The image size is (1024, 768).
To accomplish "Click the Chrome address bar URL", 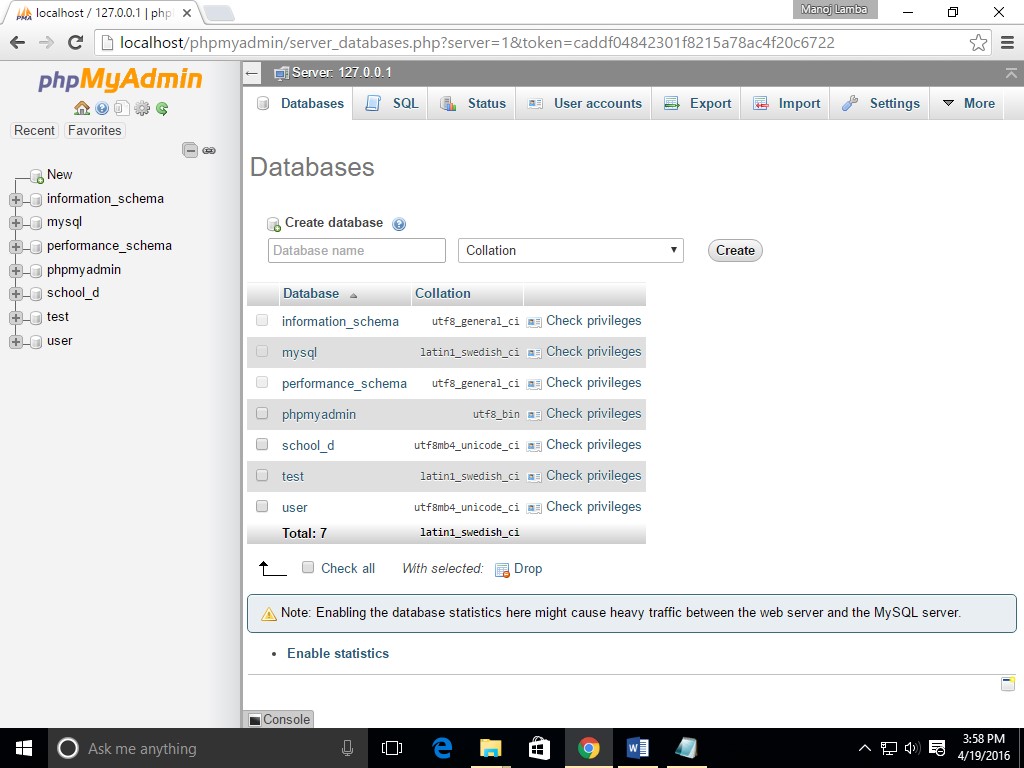I will 477,43.
